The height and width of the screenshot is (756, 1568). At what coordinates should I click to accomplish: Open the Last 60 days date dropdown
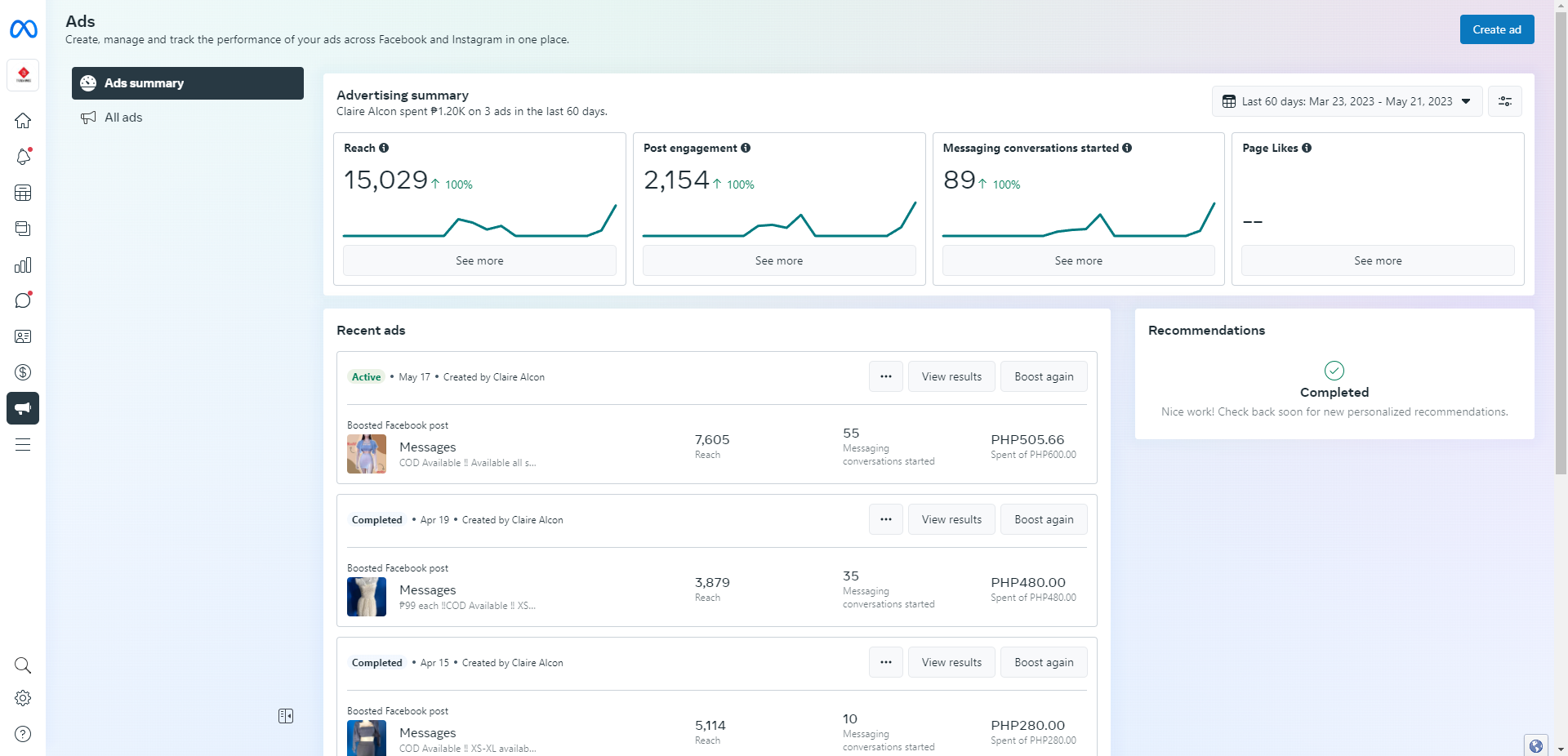coord(1346,101)
